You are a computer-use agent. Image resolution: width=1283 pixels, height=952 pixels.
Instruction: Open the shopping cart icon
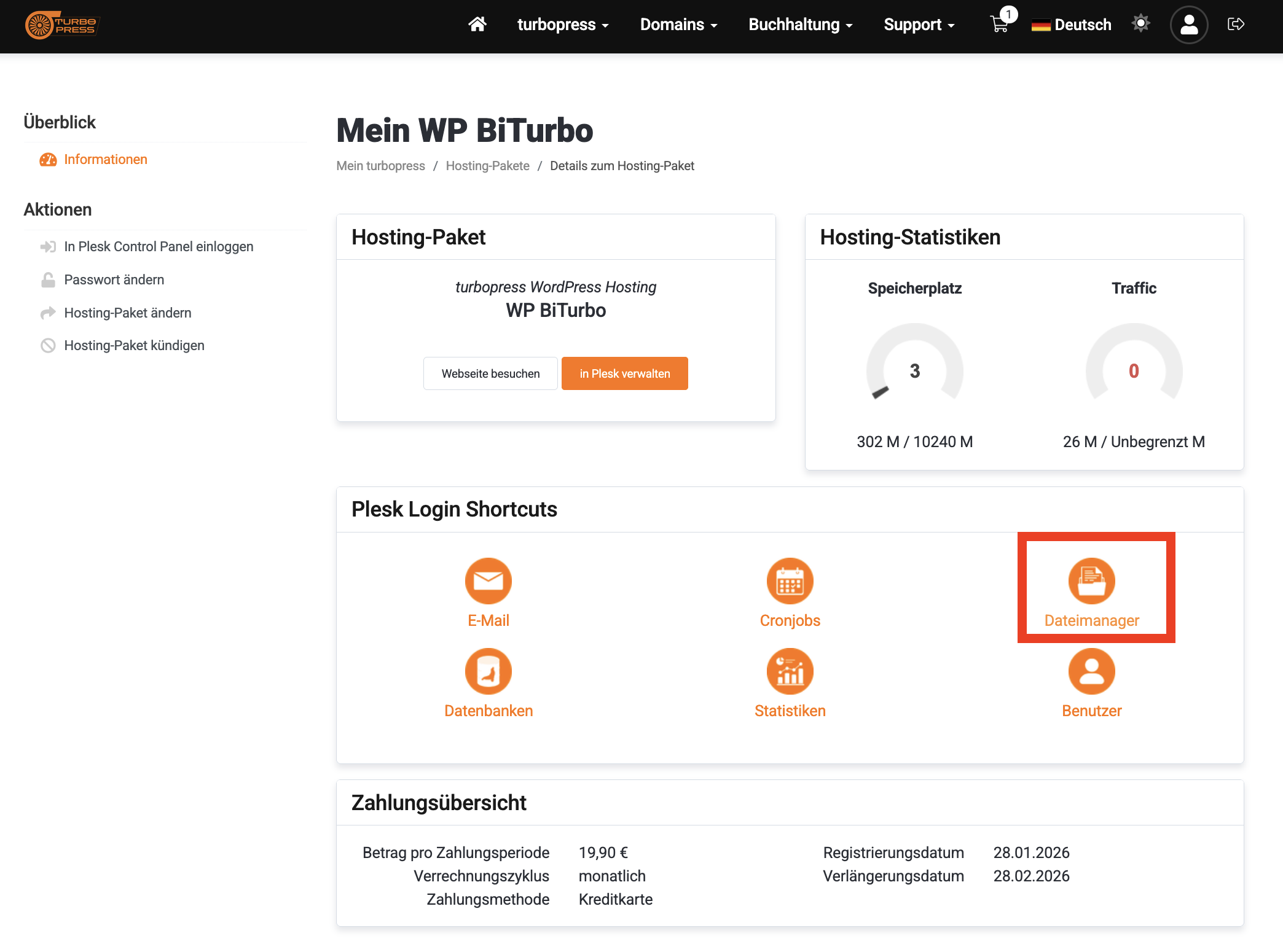[x=999, y=25]
